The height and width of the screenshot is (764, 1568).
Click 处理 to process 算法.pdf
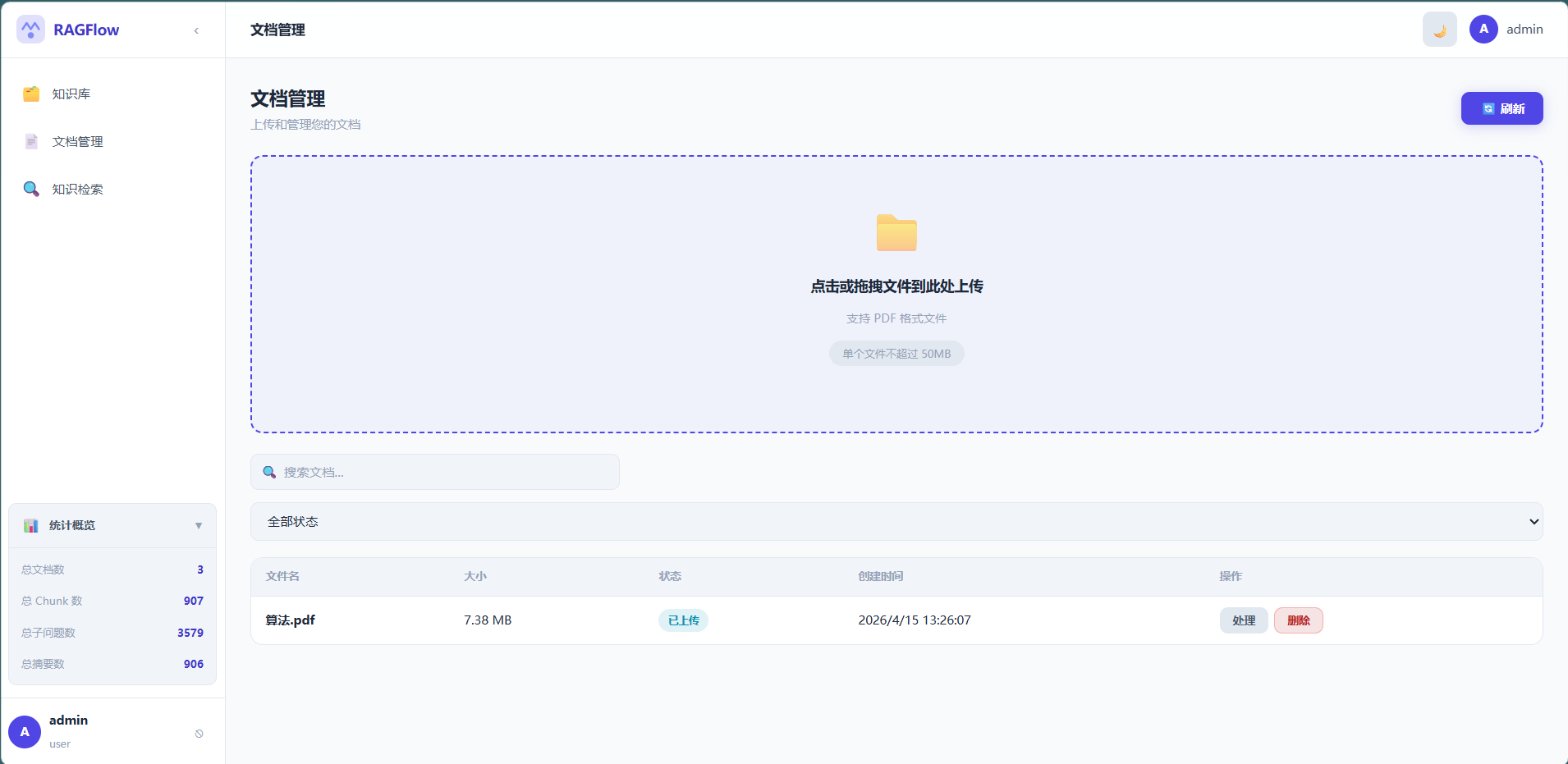tap(1243, 620)
